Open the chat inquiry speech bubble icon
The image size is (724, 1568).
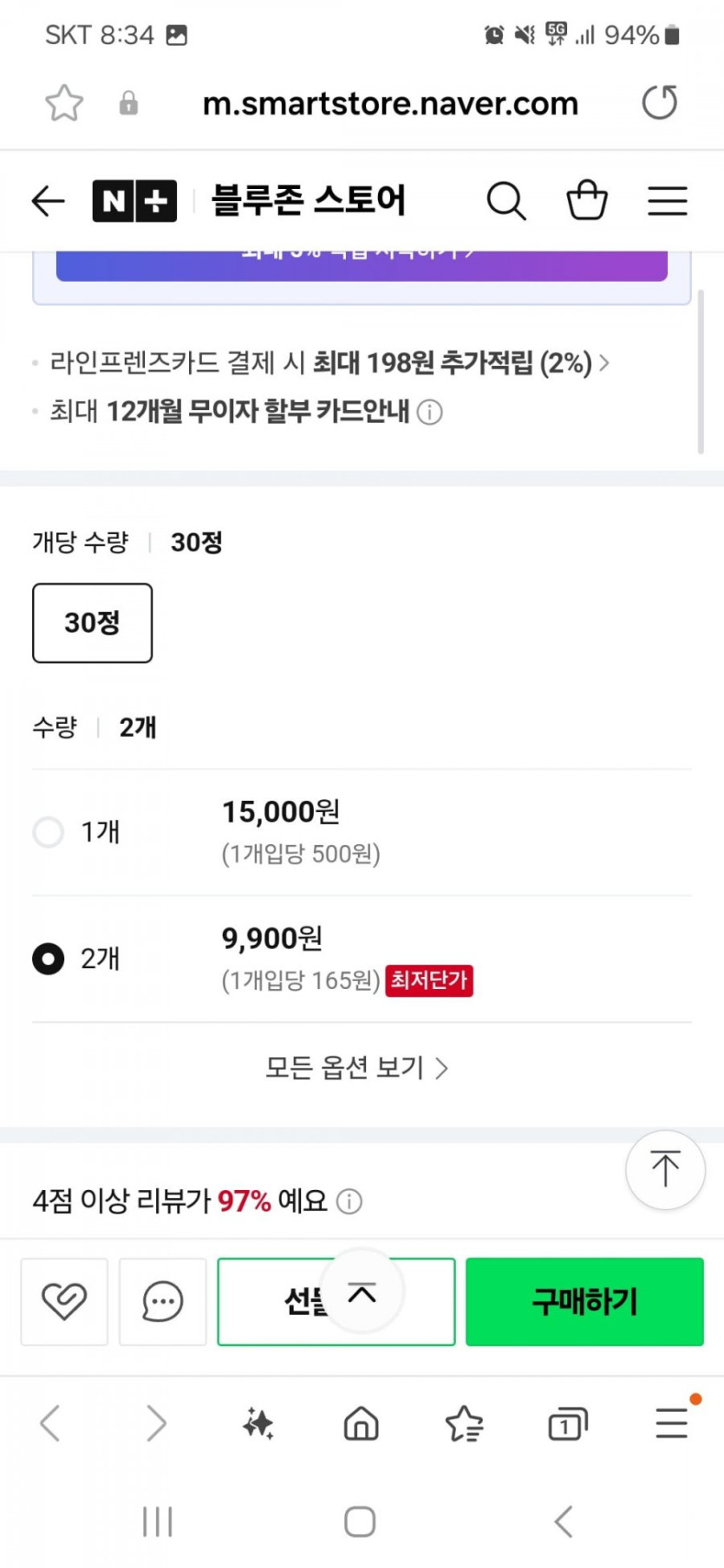click(x=162, y=1301)
